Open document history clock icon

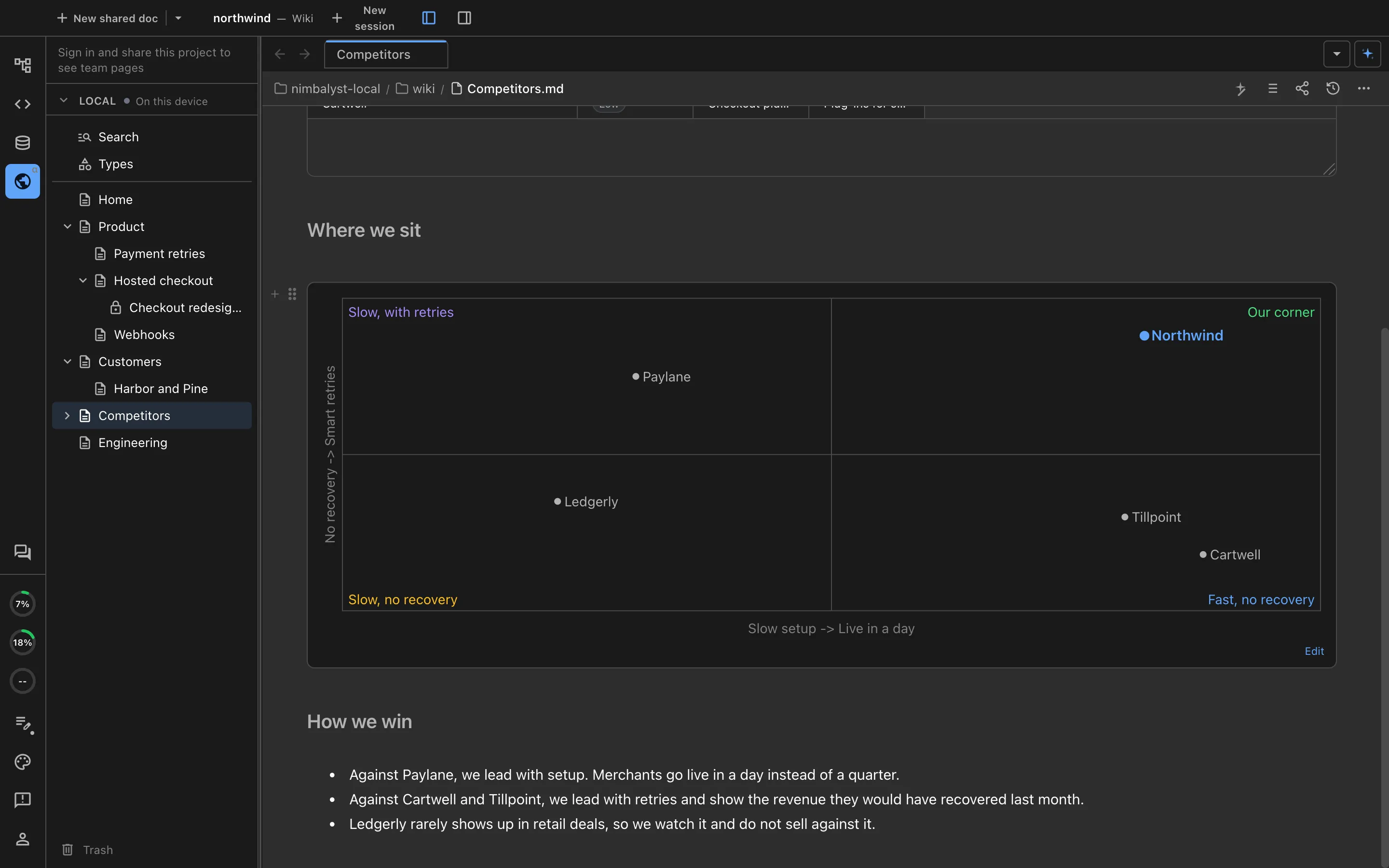pos(1333,88)
